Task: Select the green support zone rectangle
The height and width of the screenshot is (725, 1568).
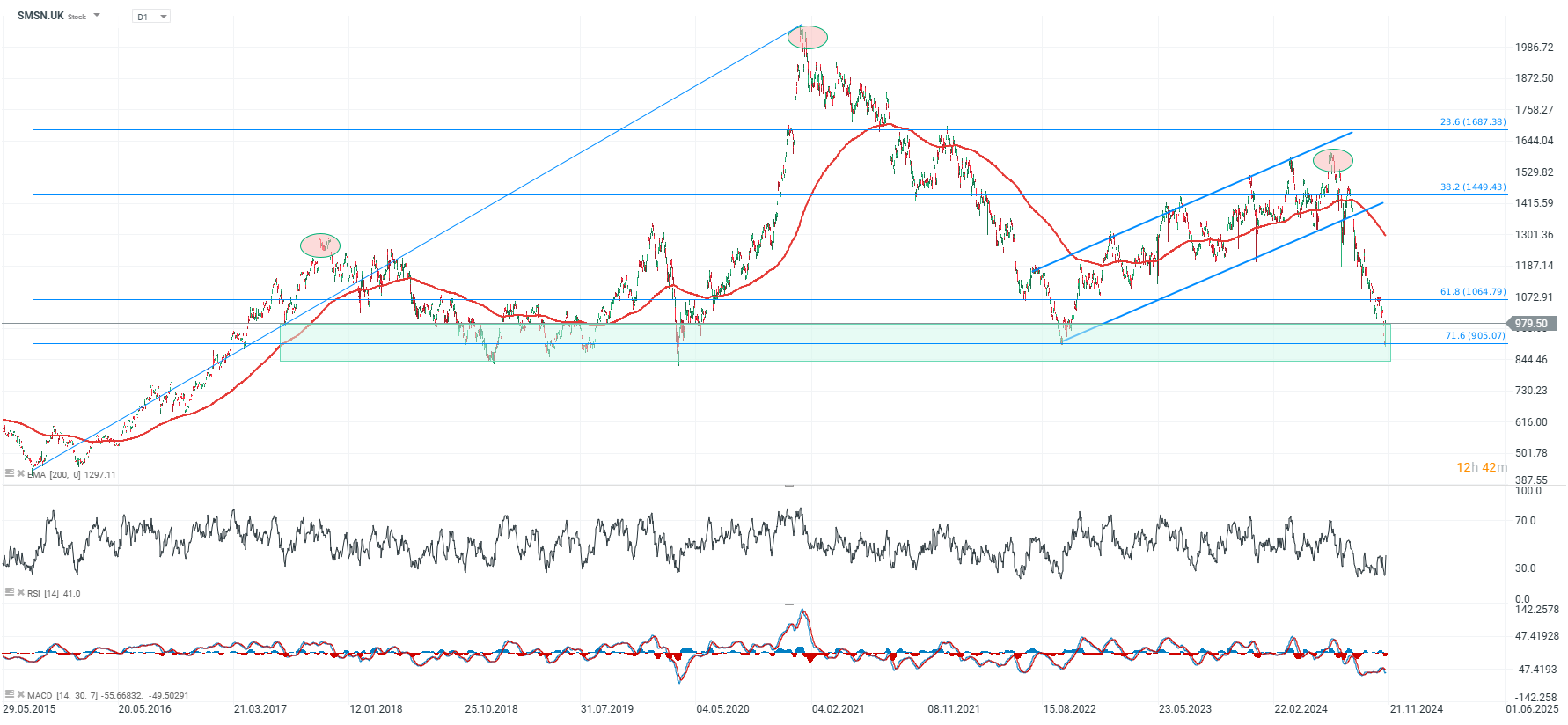Action: coord(835,342)
